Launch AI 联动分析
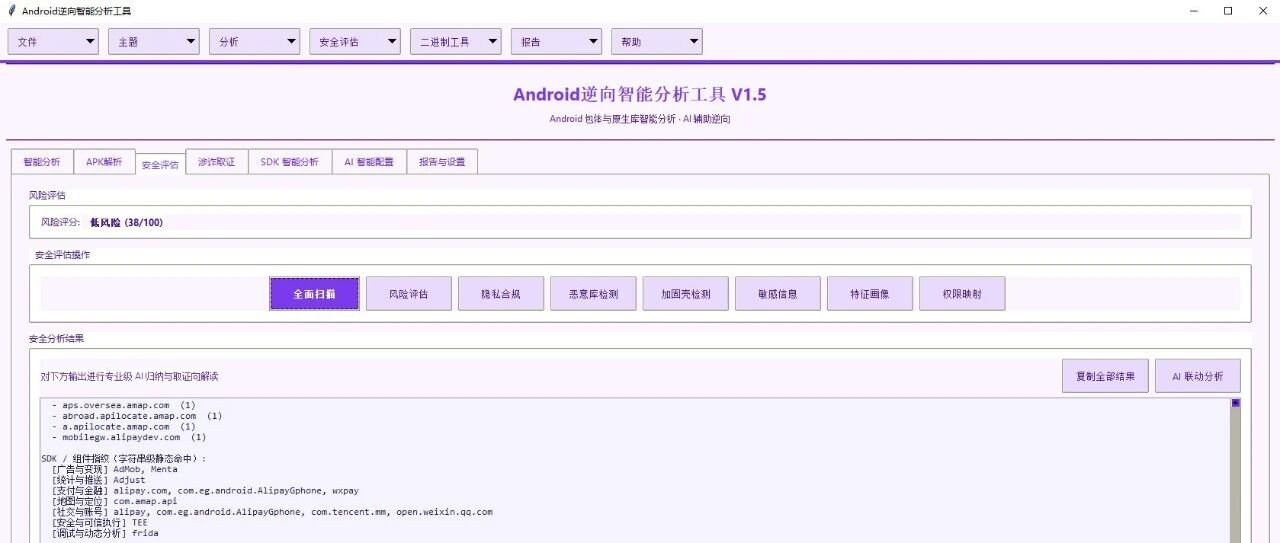The image size is (1280, 543). tap(1198, 376)
